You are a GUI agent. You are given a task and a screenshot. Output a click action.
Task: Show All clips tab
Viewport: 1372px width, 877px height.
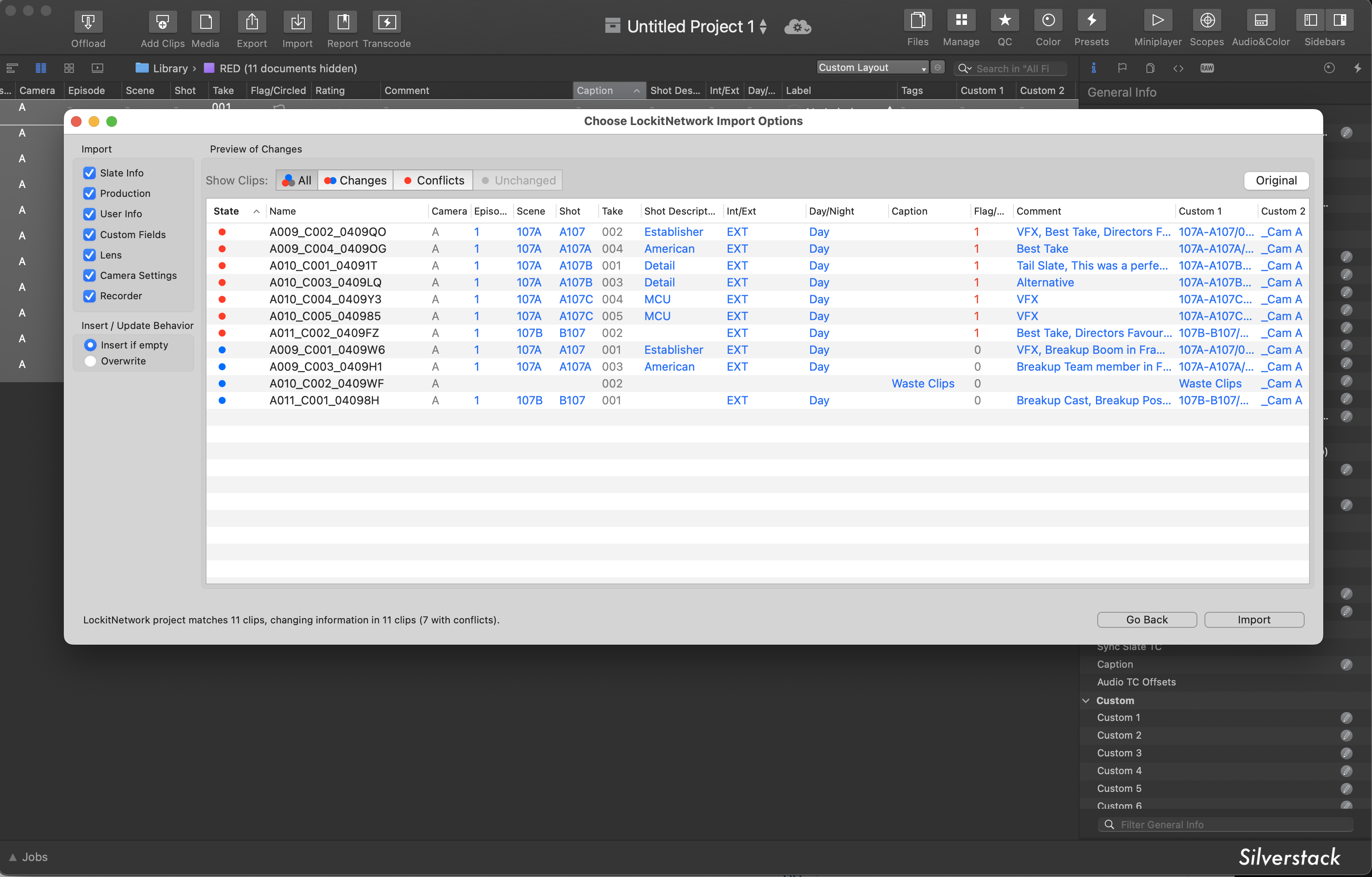(297, 180)
